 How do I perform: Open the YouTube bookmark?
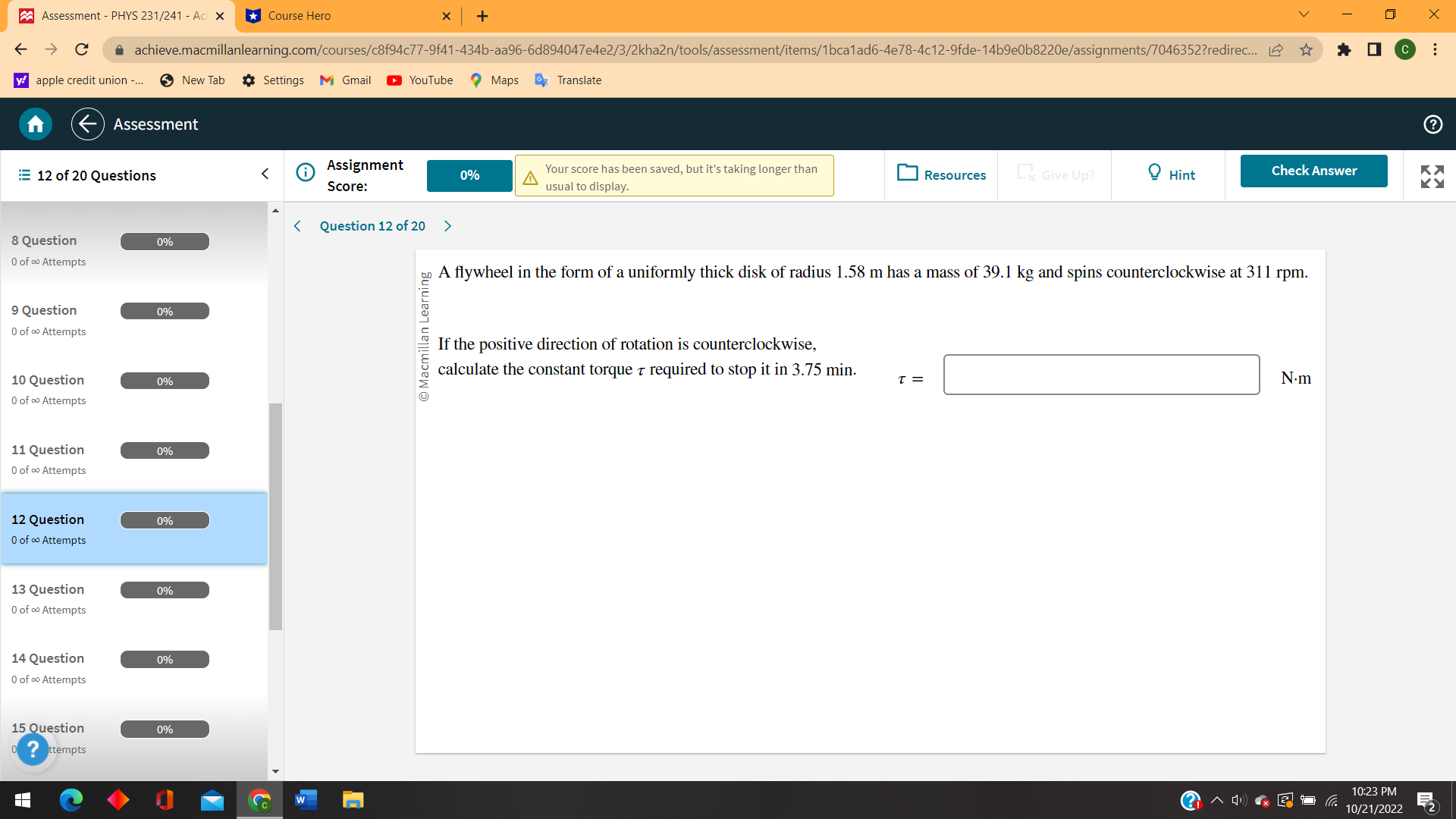pyautogui.click(x=419, y=80)
